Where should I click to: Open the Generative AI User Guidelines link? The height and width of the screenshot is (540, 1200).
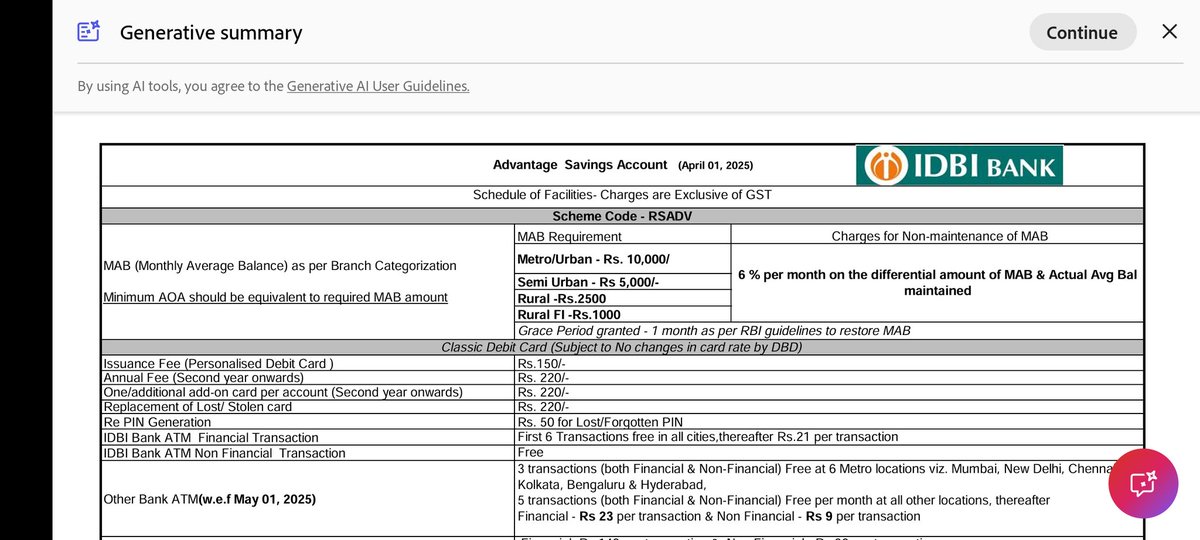coord(378,86)
